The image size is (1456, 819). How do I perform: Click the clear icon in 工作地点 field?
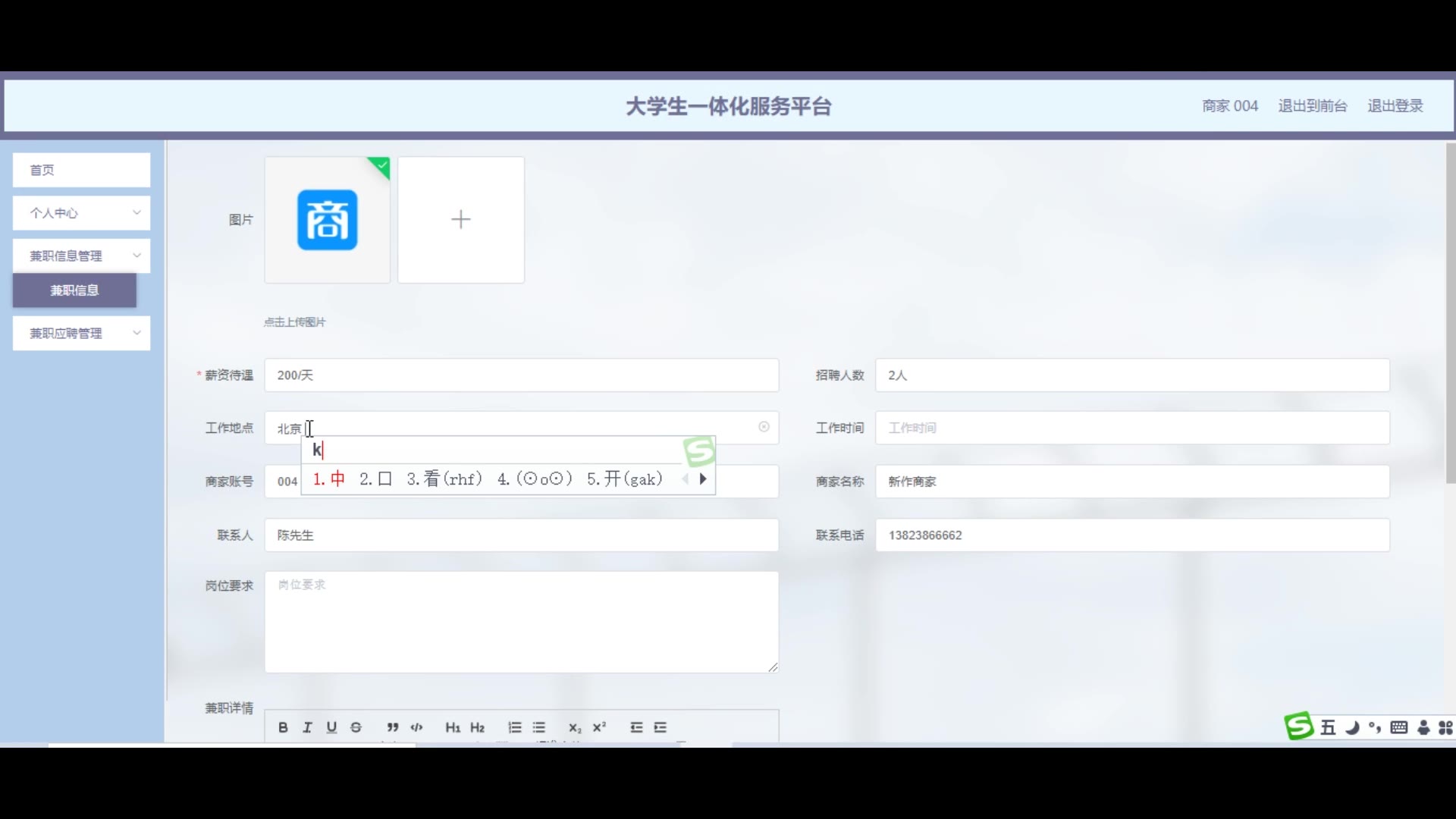[764, 427]
